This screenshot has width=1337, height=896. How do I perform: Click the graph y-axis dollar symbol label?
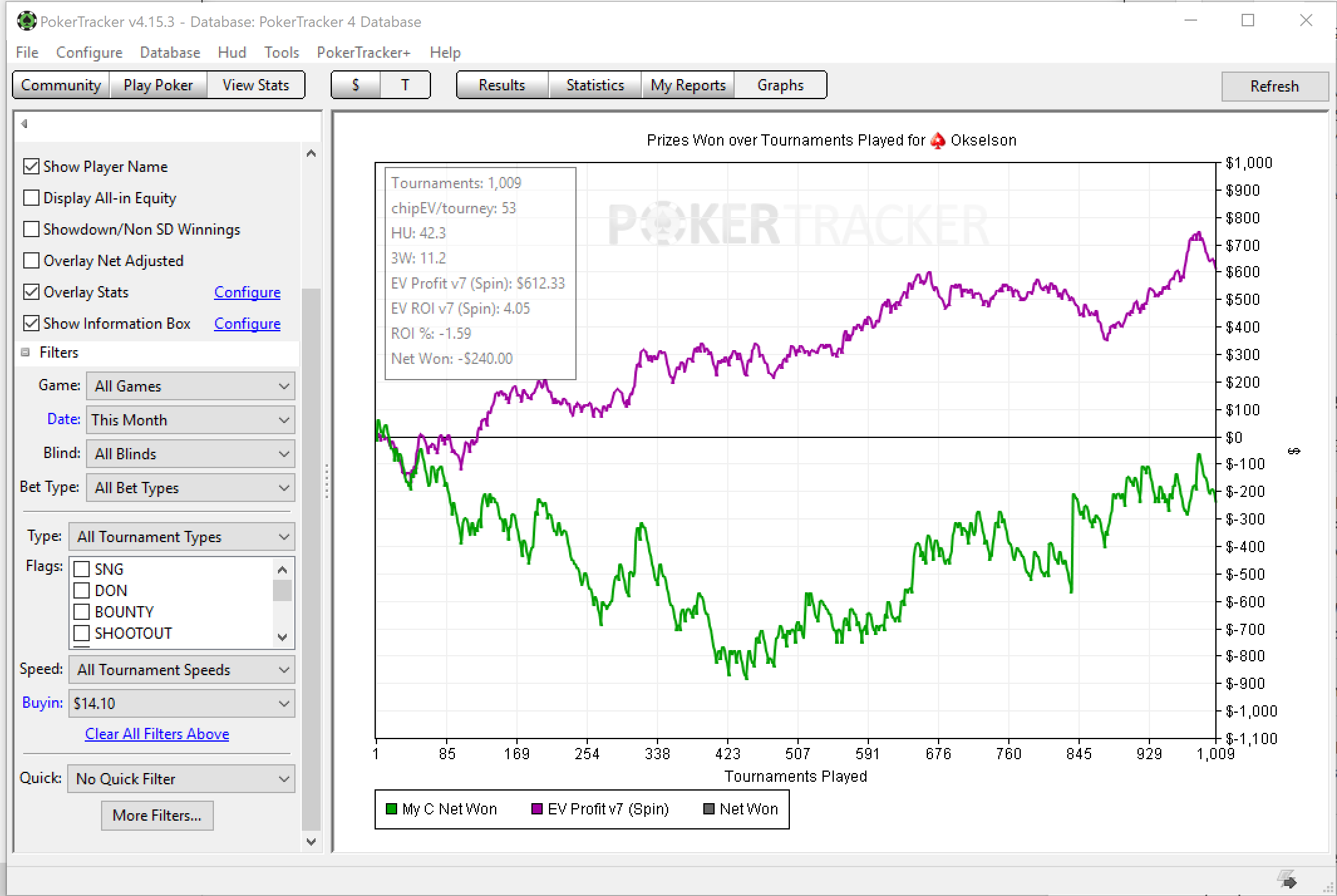1294,451
